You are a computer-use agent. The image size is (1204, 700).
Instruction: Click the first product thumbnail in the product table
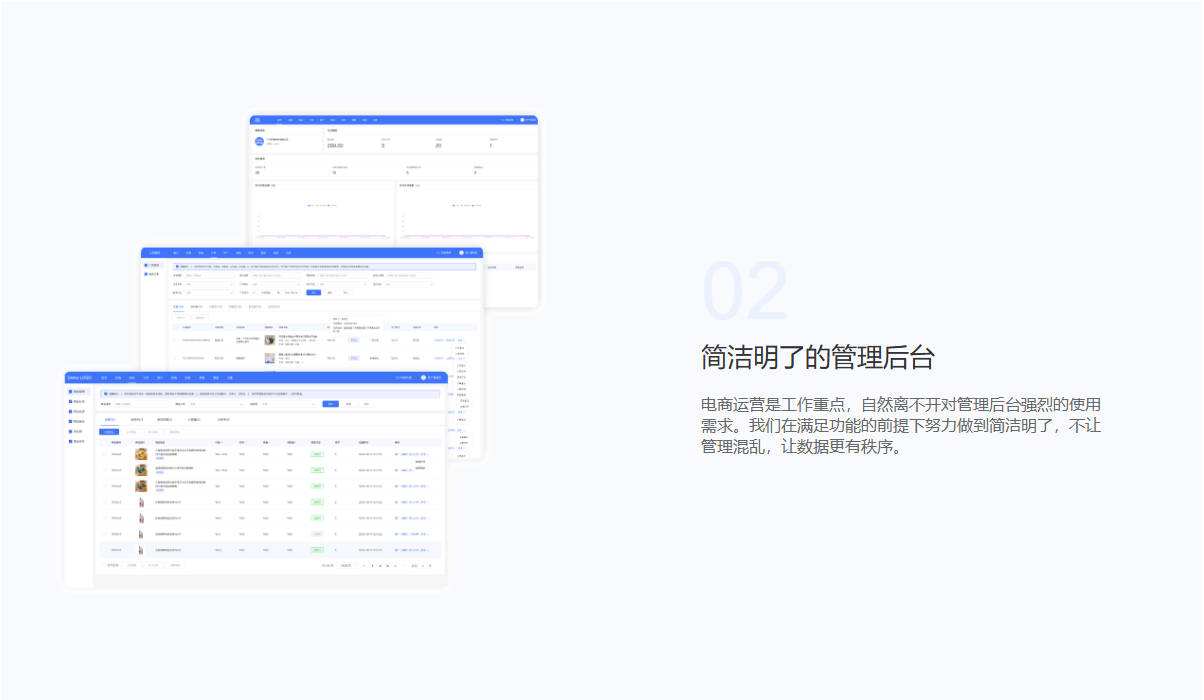click(x=141, y=454)
